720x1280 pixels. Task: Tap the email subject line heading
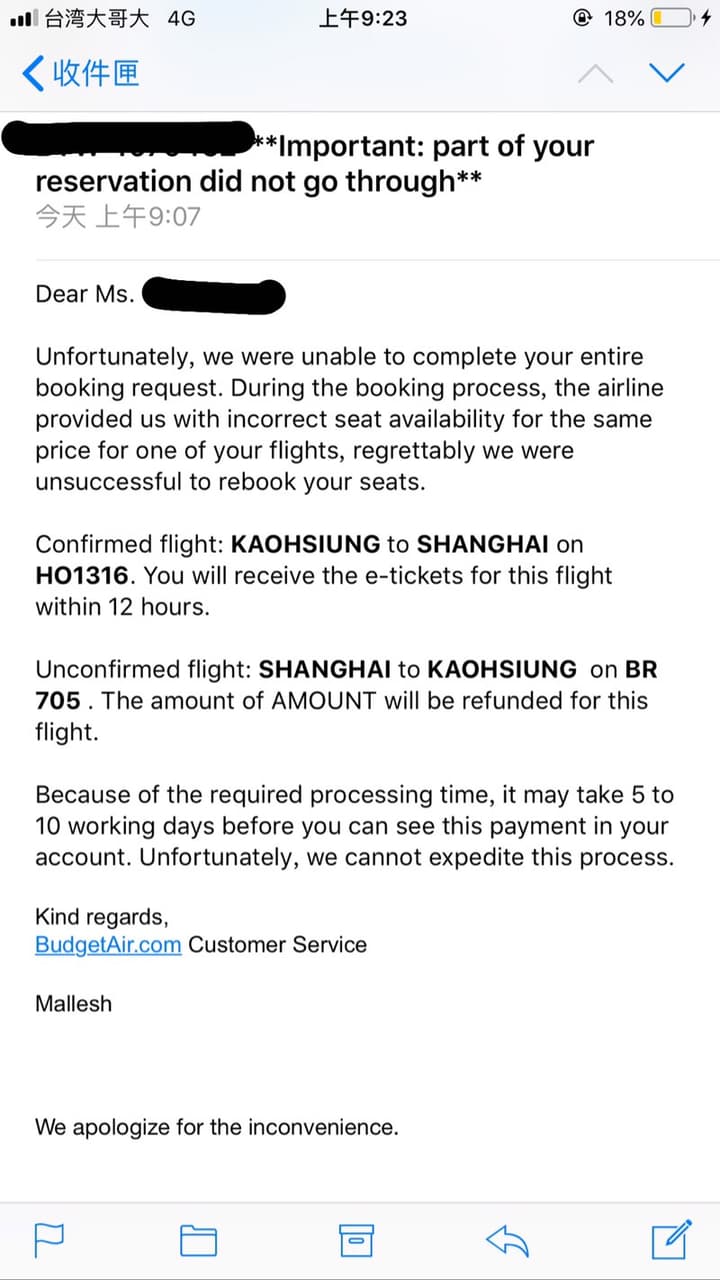[315, 163]
